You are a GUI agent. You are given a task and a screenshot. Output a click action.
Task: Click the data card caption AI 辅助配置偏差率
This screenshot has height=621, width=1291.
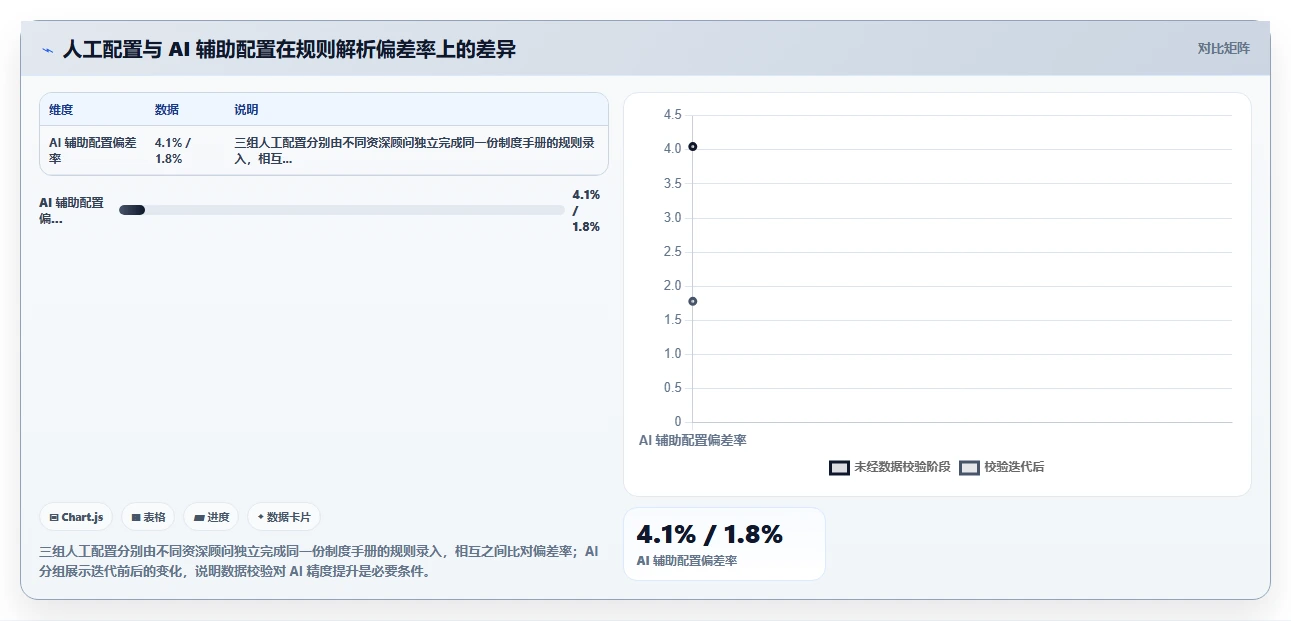click(x=687, y=561)
